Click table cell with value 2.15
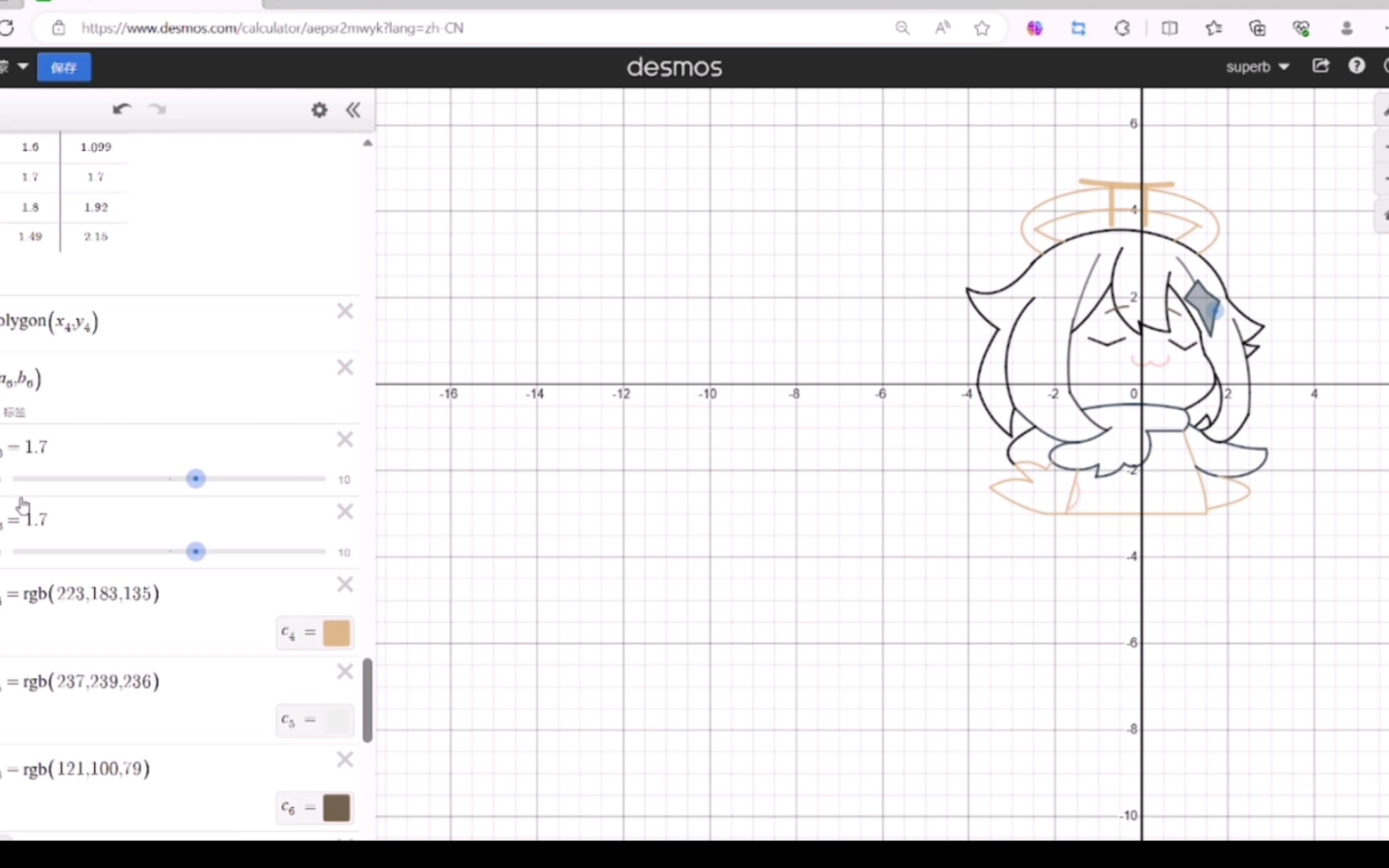The image size is (1389, 868). click(96, 236)
